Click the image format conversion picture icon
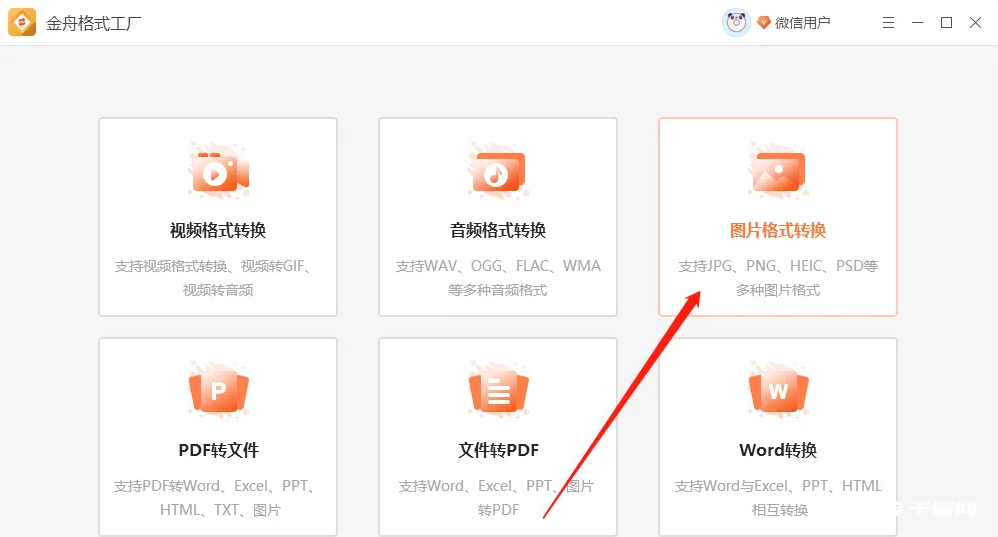This screenshot has width=998, height=537. point(777,172)
